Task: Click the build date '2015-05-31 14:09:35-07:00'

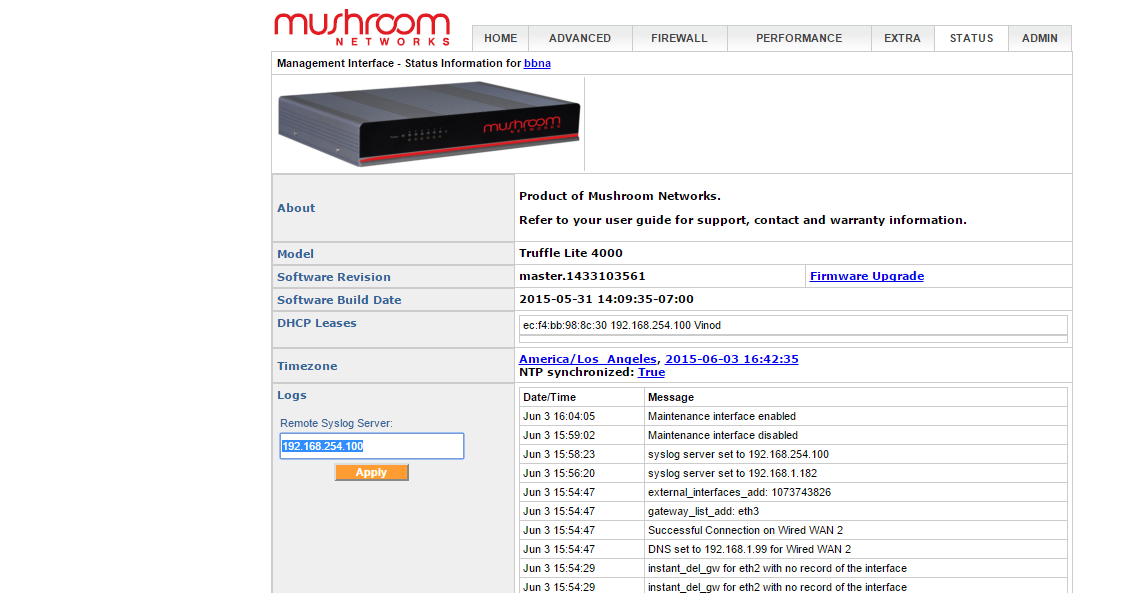Action: [x=606, y=299]
